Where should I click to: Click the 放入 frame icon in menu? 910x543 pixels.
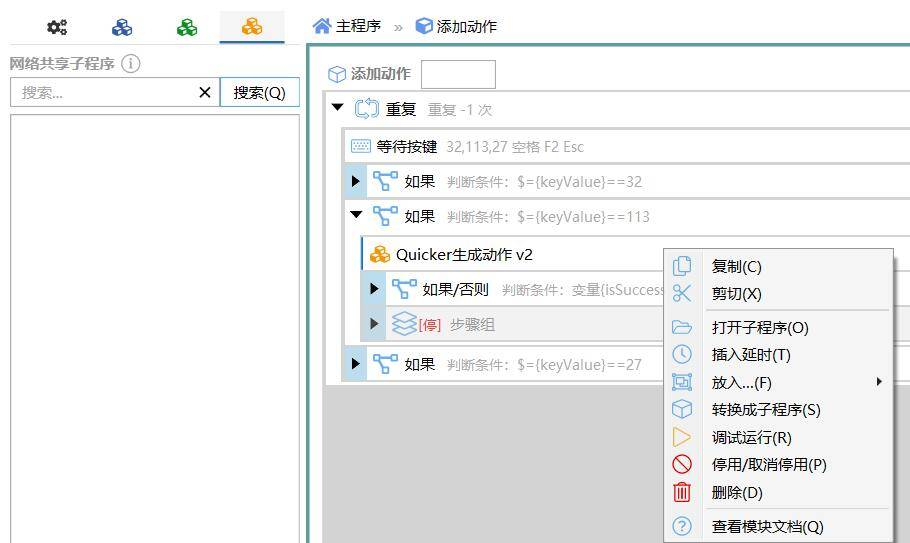[x=682, y=382]
